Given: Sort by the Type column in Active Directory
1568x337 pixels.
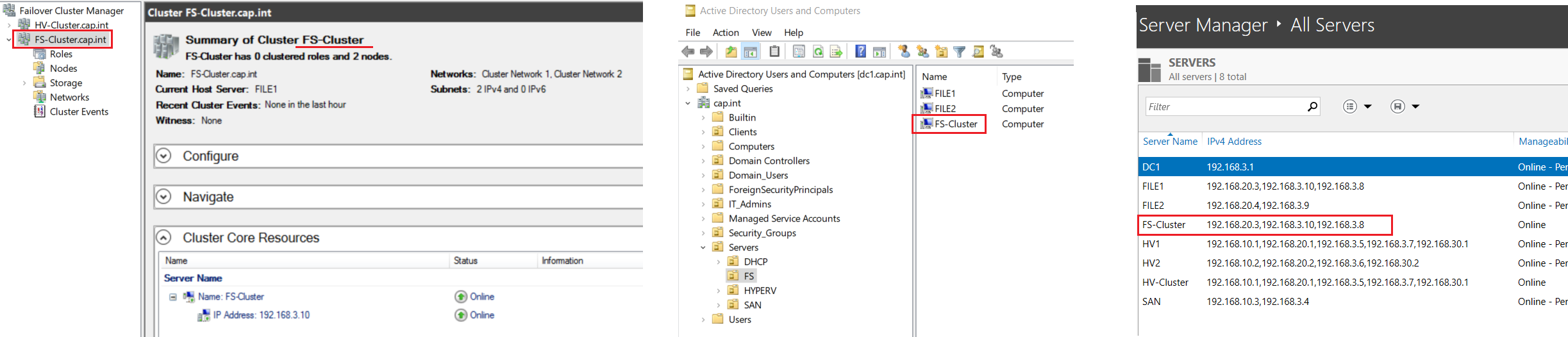Looking at the screenshot, I should point(1012,77).
